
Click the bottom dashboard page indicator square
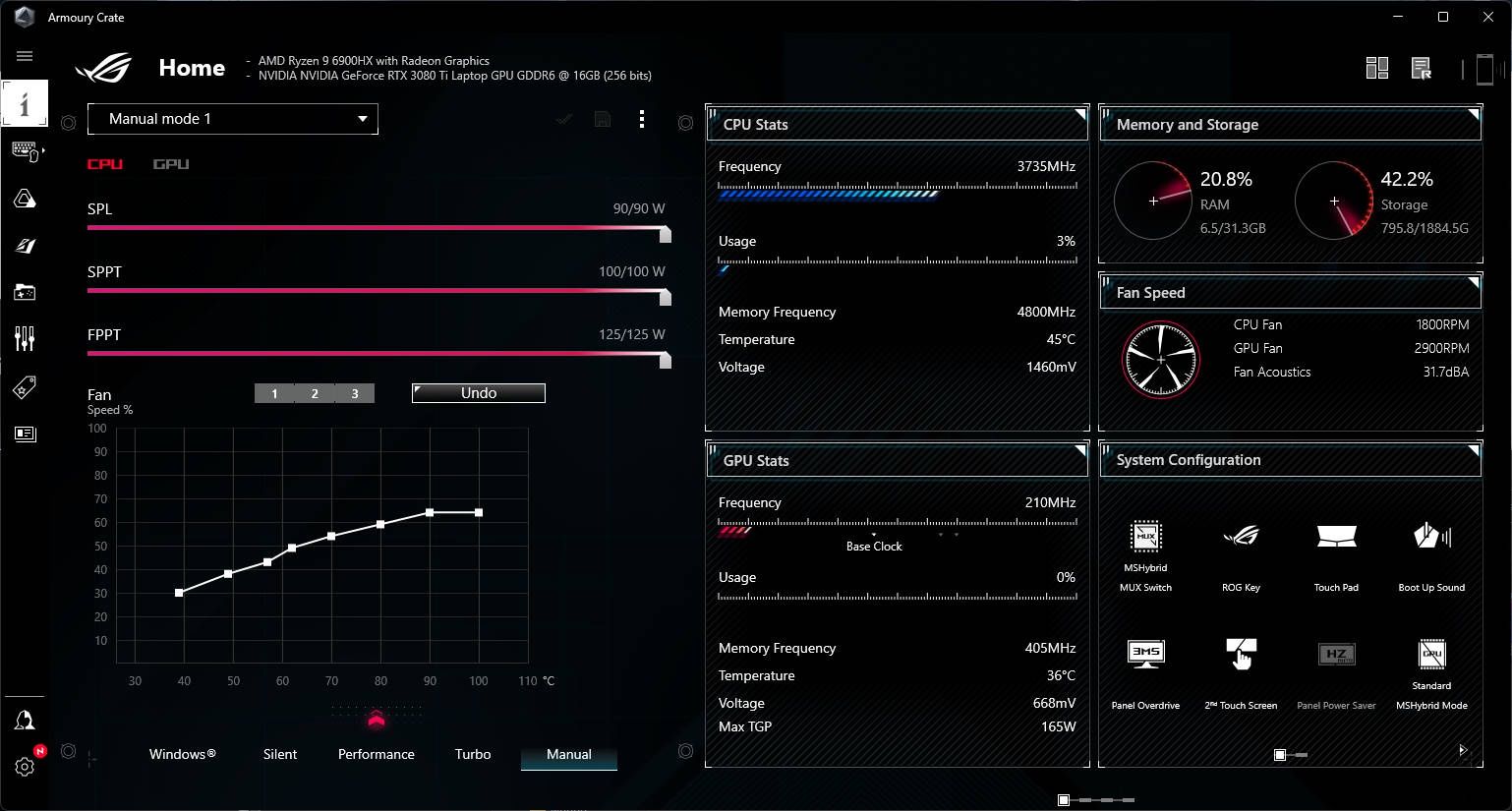(x=1064, y=800)
